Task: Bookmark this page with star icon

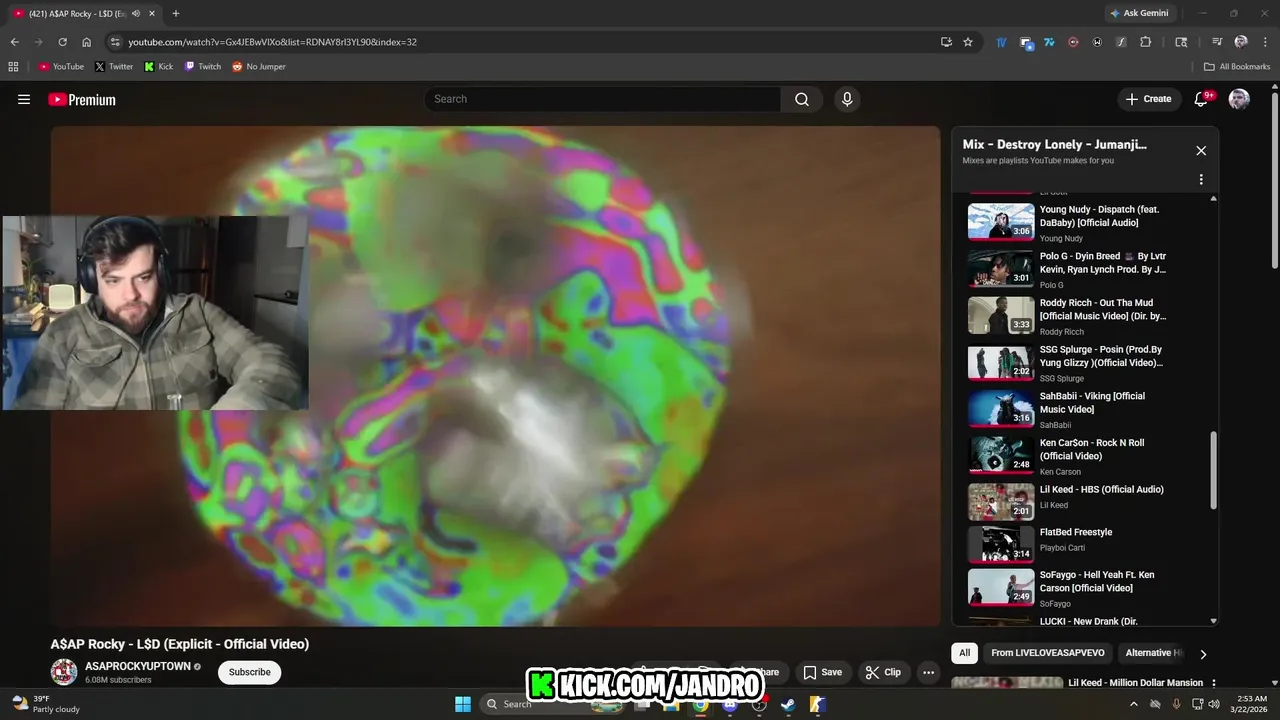Action: pos(968,42)
